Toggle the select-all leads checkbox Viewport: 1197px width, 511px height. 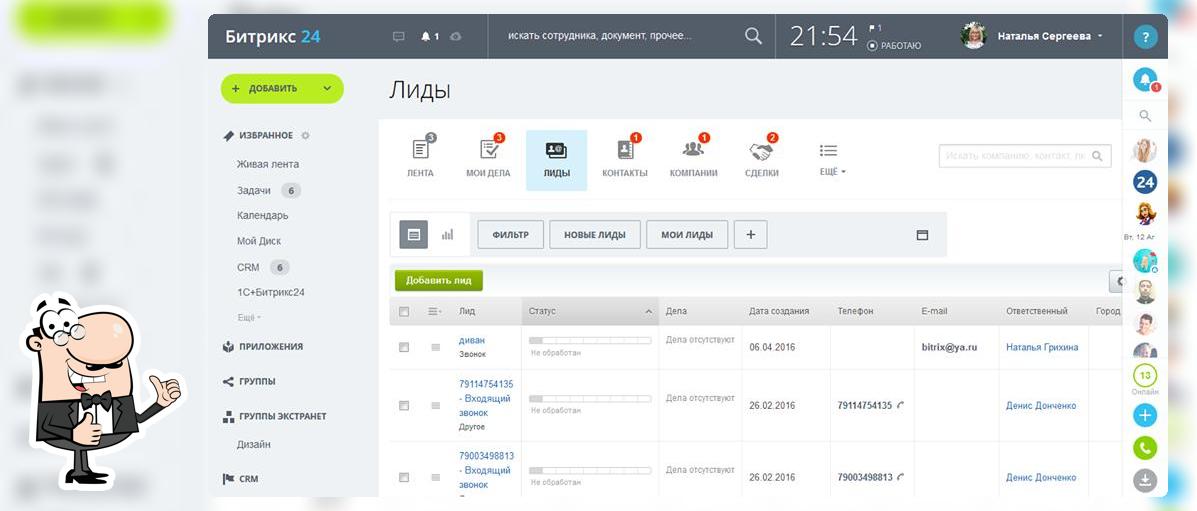[x=404, y=312]
